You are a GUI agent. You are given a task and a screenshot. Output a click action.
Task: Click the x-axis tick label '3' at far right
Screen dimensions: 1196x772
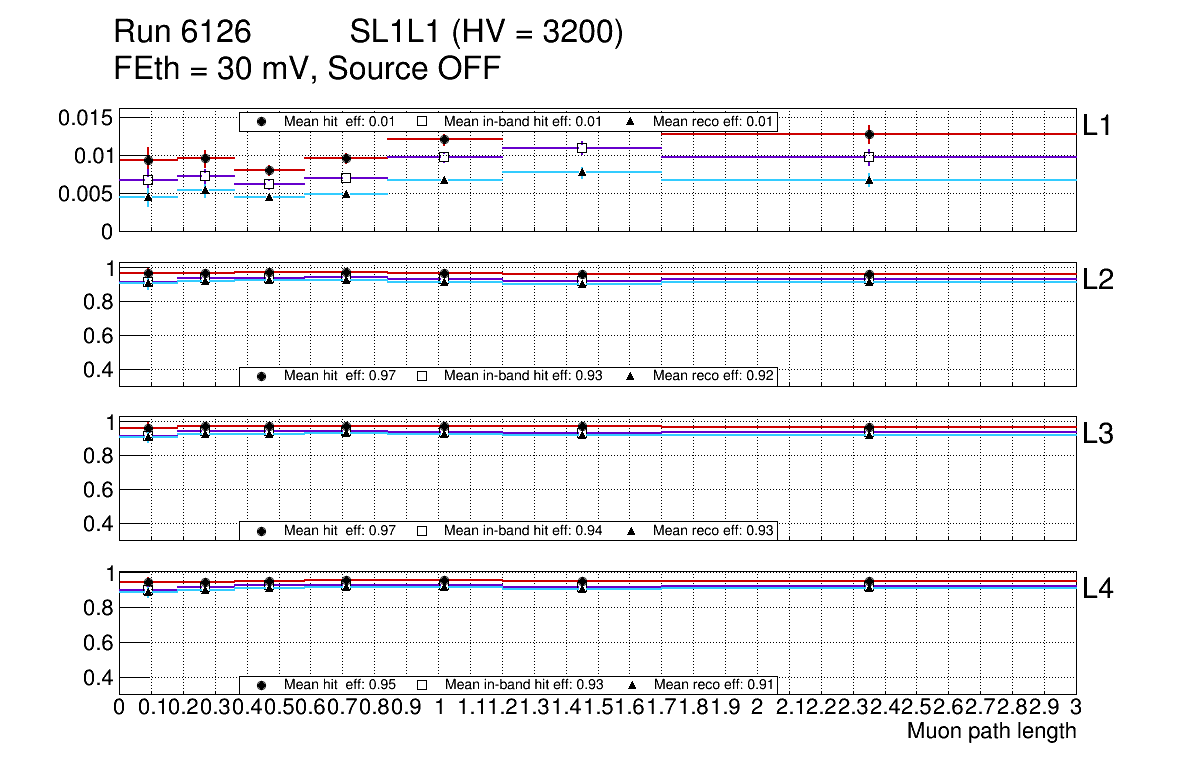click(1076, 708)
